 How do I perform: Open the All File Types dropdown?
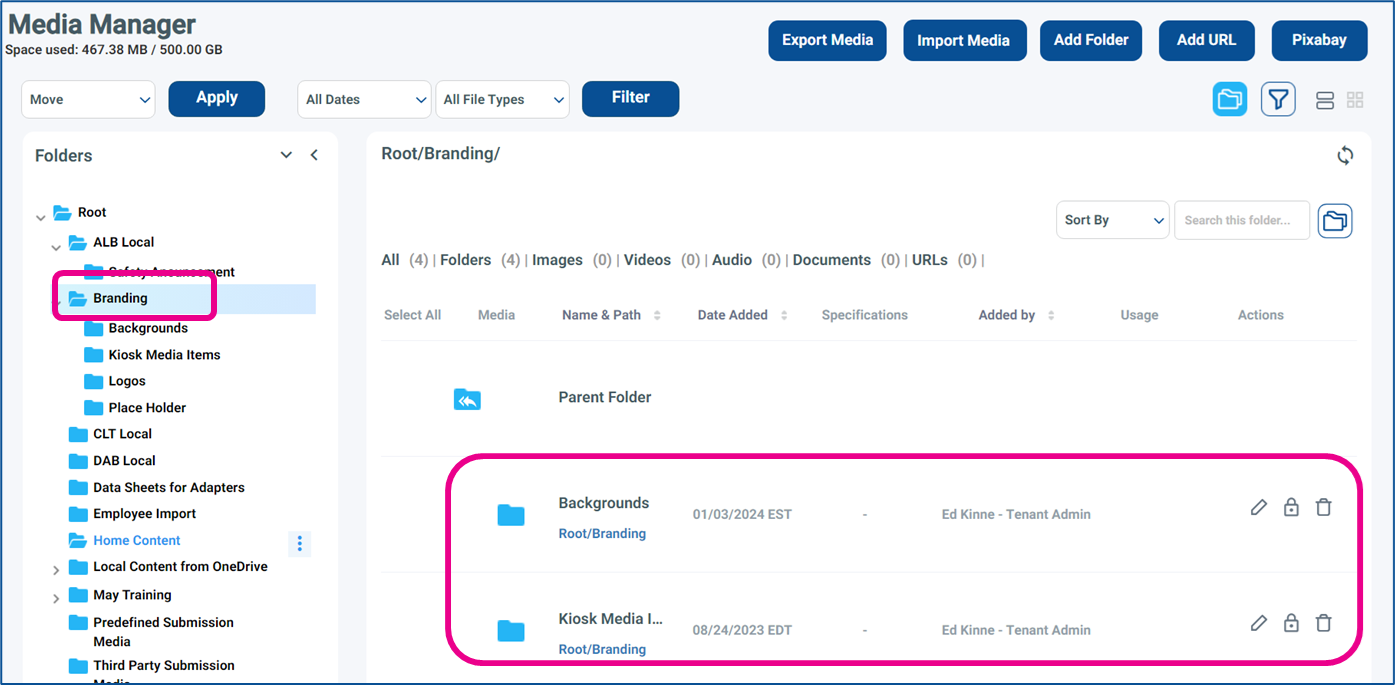tap(502, 99)
